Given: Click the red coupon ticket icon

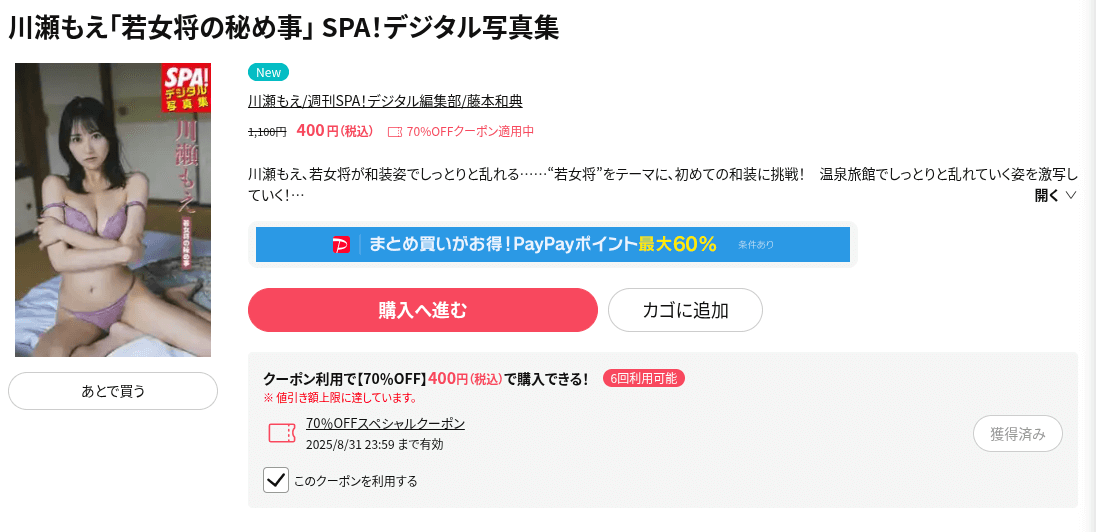Looking at the screenshot, I should click(282, 433).
